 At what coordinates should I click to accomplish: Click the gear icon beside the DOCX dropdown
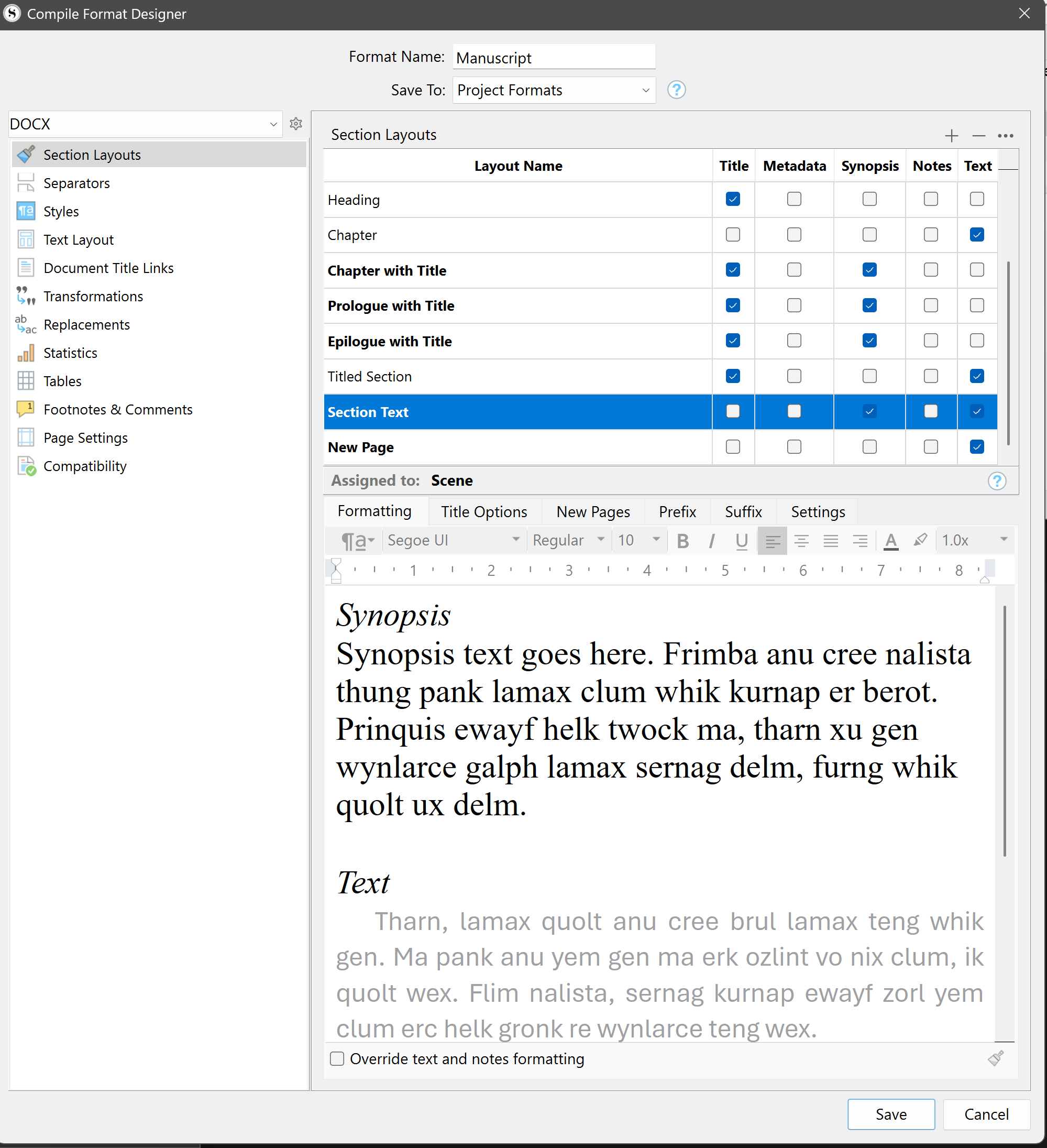295,124
